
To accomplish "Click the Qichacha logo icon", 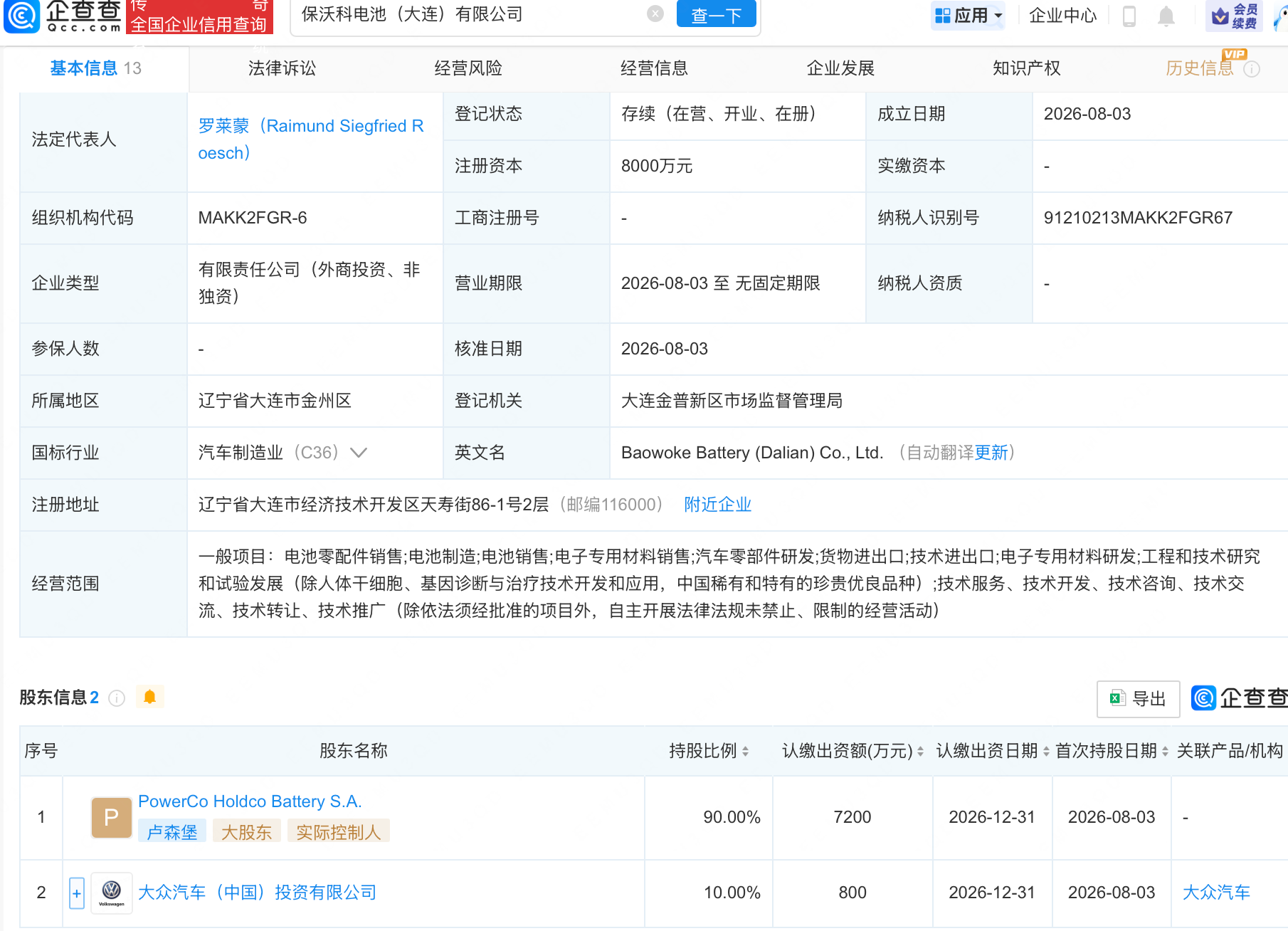I will pos(22,16).
